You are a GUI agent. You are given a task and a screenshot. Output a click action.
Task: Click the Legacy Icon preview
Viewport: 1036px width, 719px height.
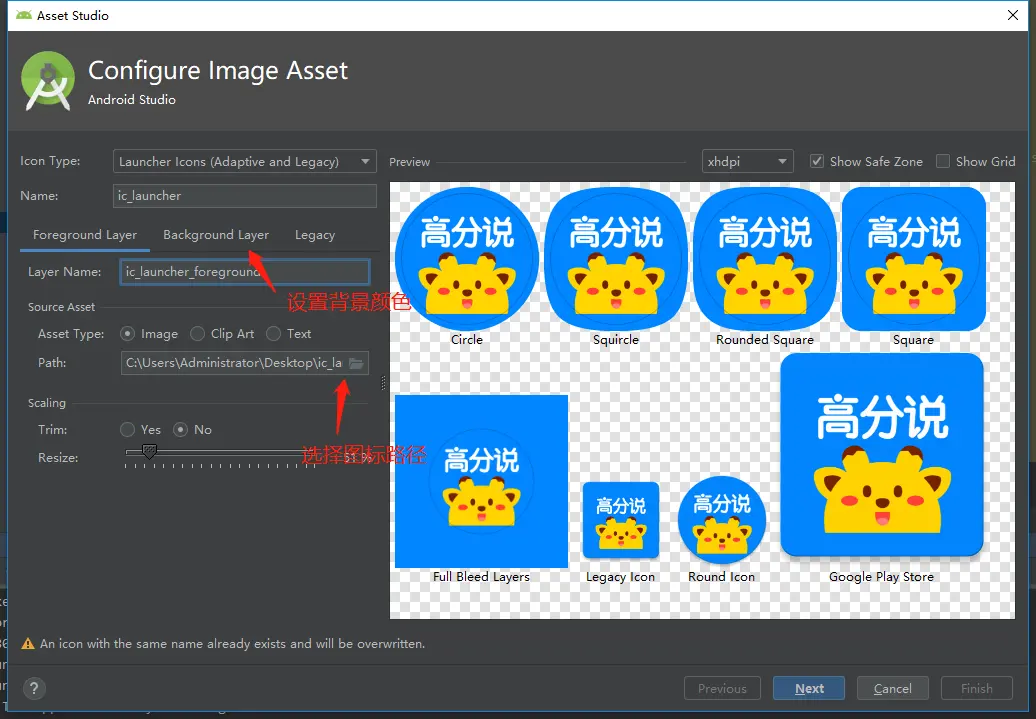[x=620, y=521]
